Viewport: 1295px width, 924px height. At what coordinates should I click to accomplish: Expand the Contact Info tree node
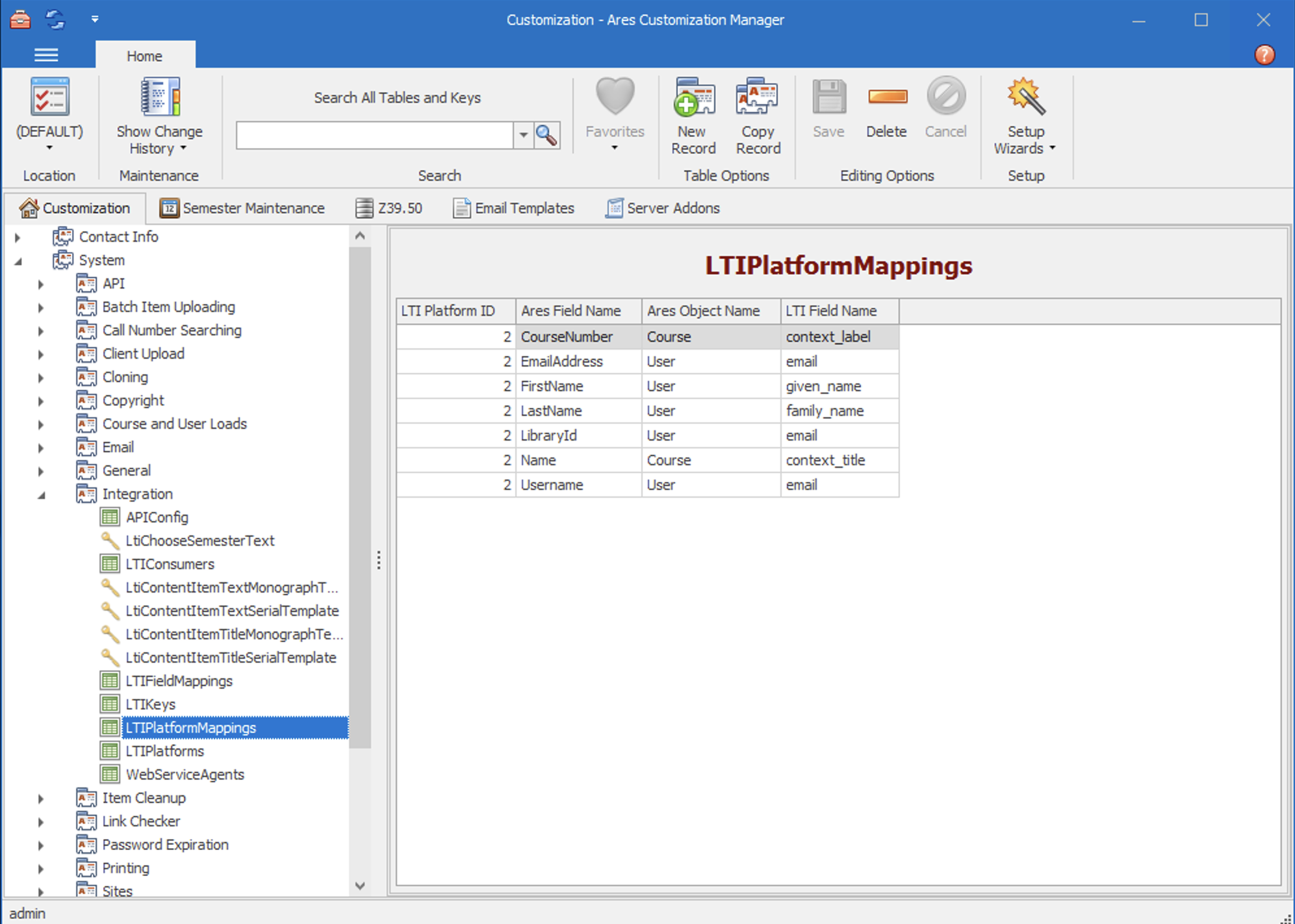click(x=17, y=237)
